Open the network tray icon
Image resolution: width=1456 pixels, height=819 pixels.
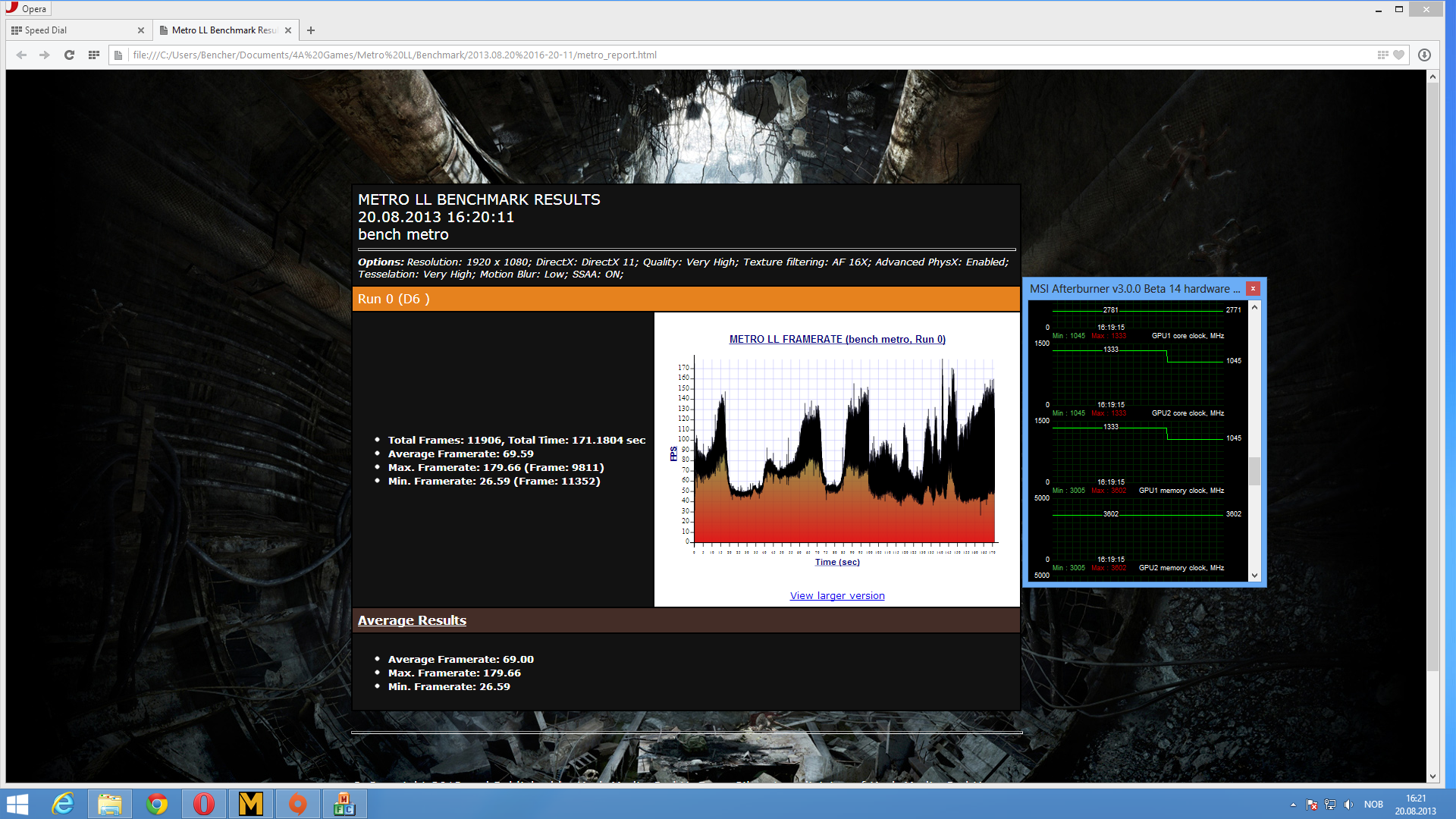(x=1330, y=805)
